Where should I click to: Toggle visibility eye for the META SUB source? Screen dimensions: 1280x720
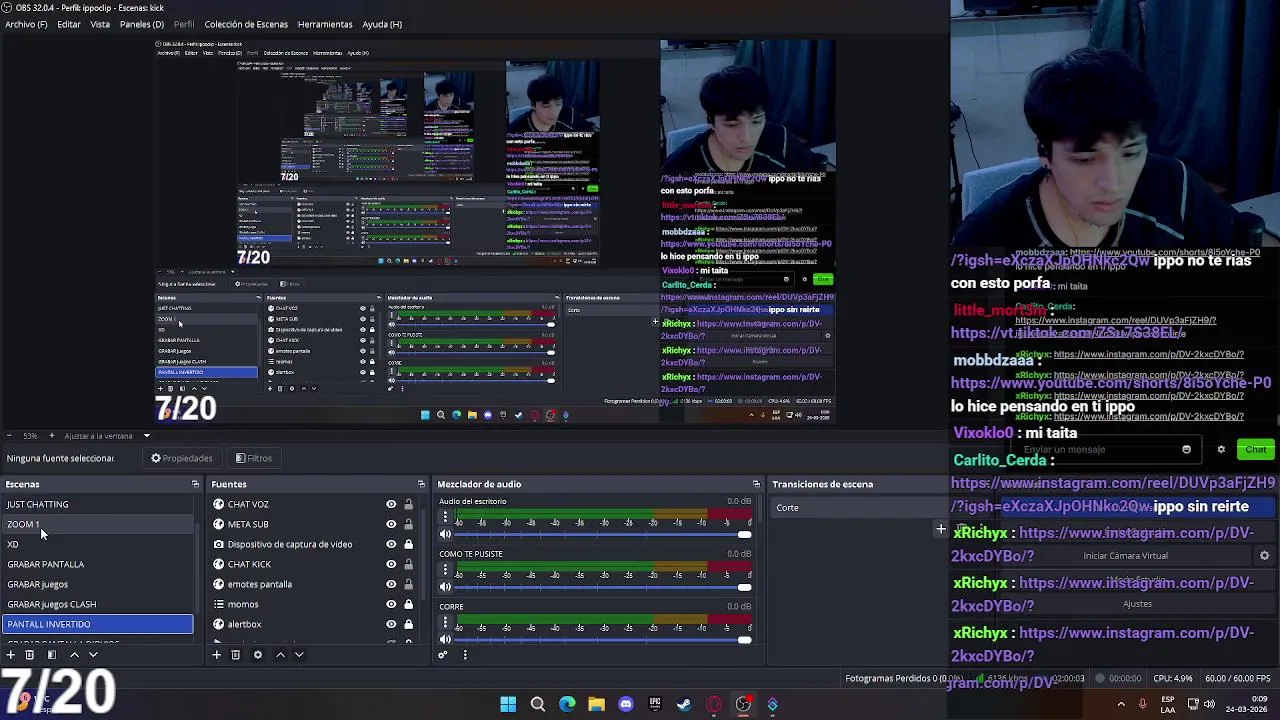coord(391,524)
